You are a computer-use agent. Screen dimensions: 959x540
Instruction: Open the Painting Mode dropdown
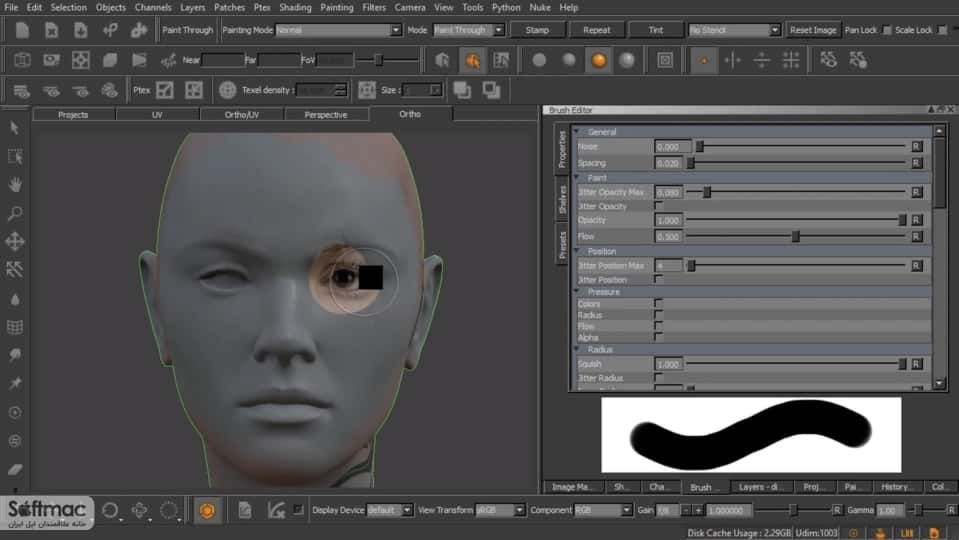pyautogui.click(x=338, y=30)
